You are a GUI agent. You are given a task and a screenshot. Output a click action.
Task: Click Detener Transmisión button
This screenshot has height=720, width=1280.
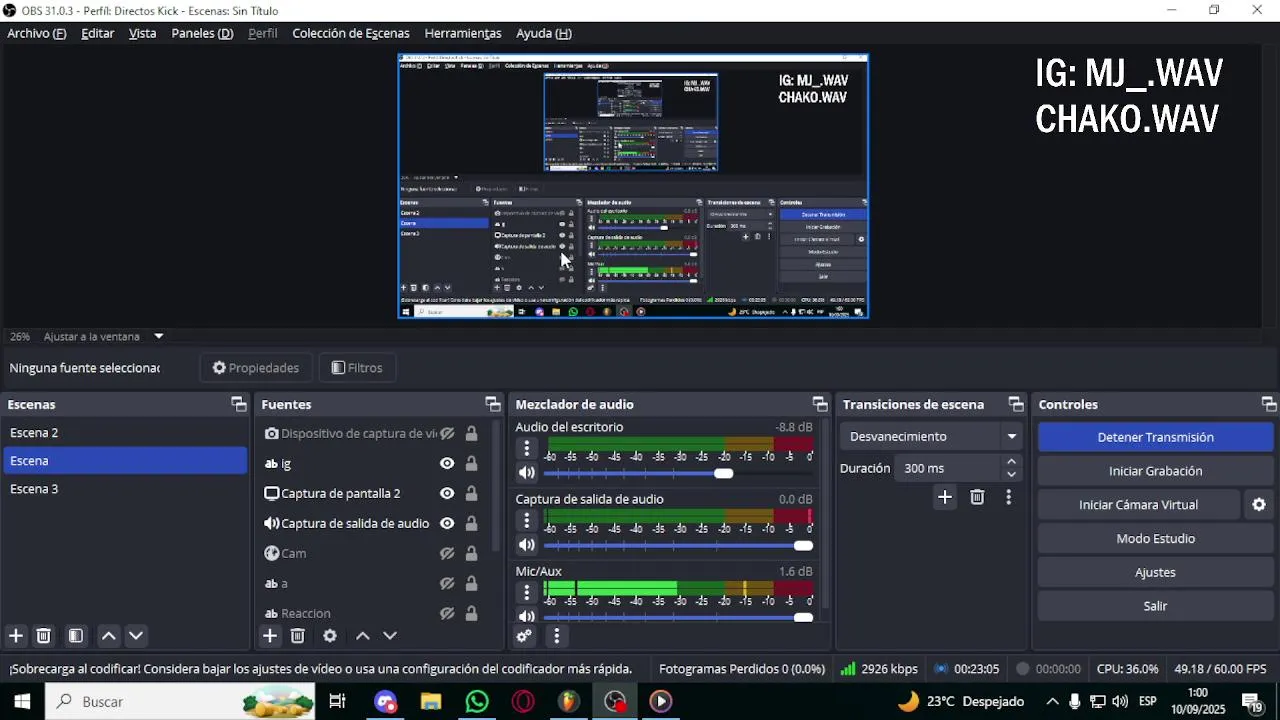(1155, 437)
